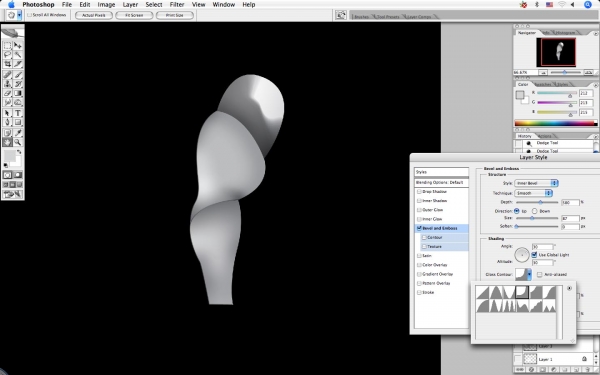Select the Pen tool
Screen dimensions: 600x375
pyautogui.click(x=7, y=122)
